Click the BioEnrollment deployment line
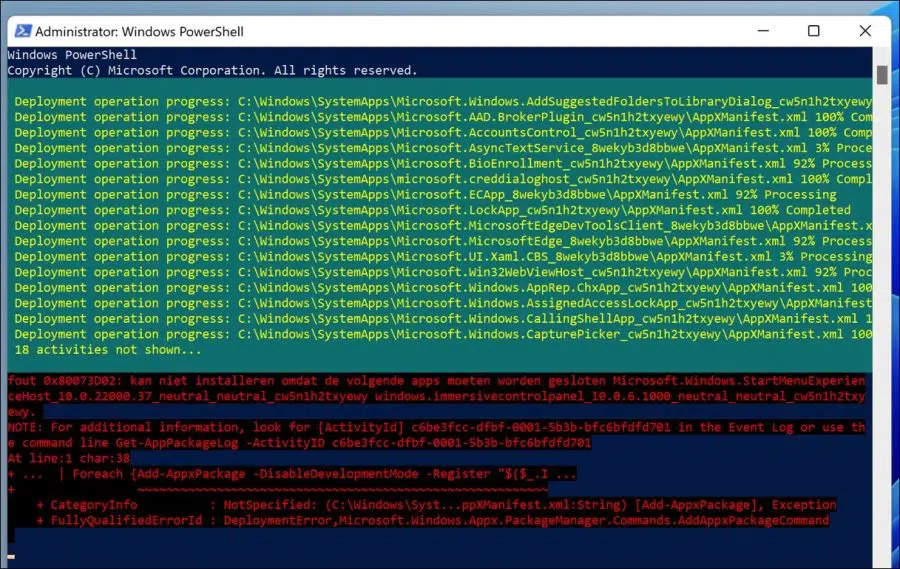This screenshot has height=569, width=900. tap(443, 164)
